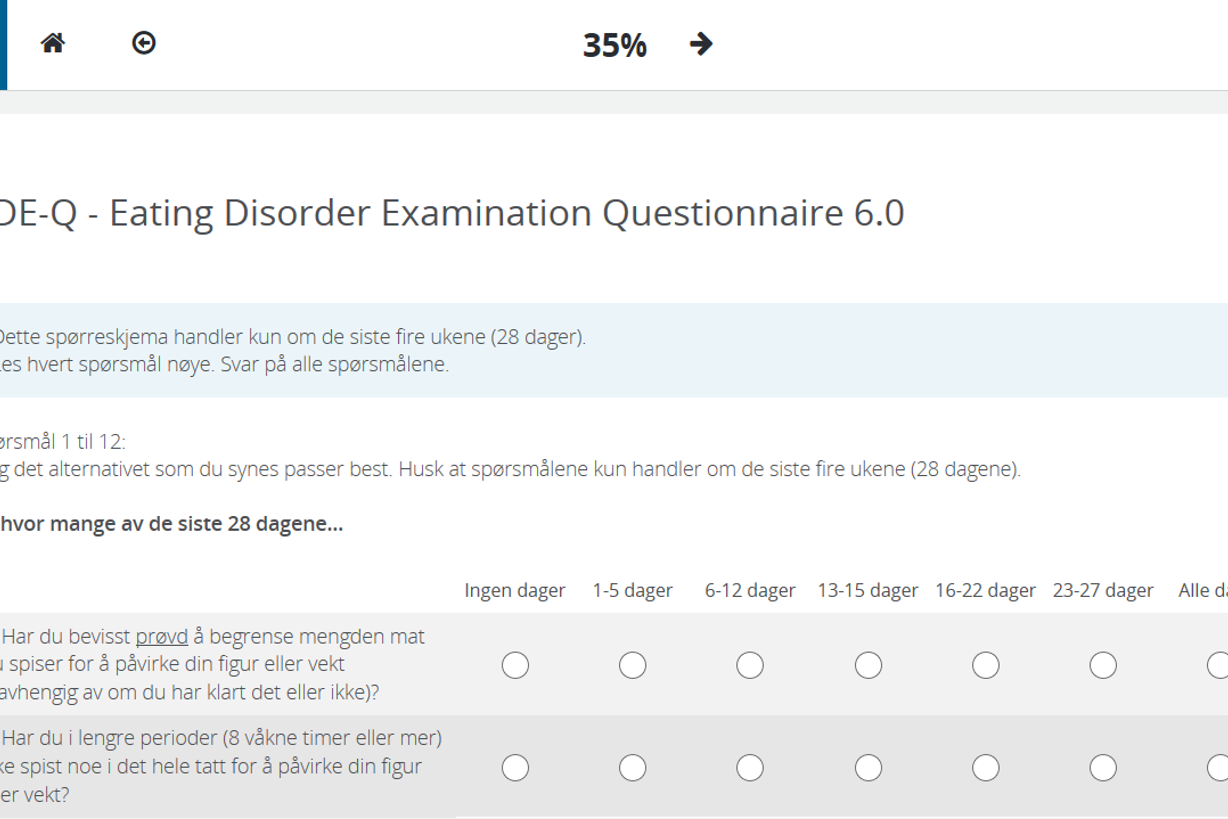Select the 'Alle dager' option for limiting food
The height and width of the screenshot is (819, 1228).
[x=1218, y=665]
